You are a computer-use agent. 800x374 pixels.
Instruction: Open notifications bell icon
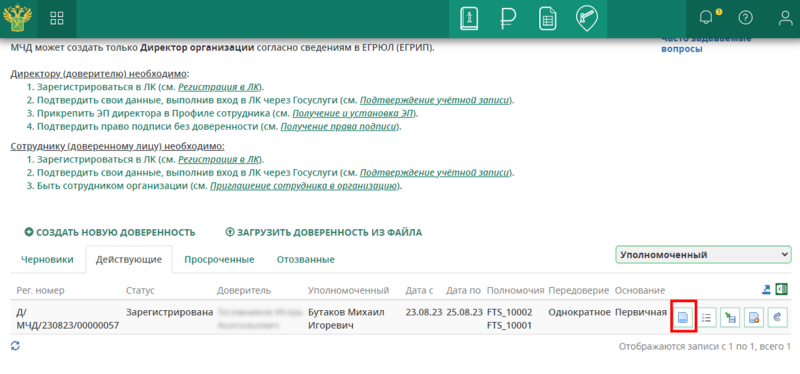point(707,18)
